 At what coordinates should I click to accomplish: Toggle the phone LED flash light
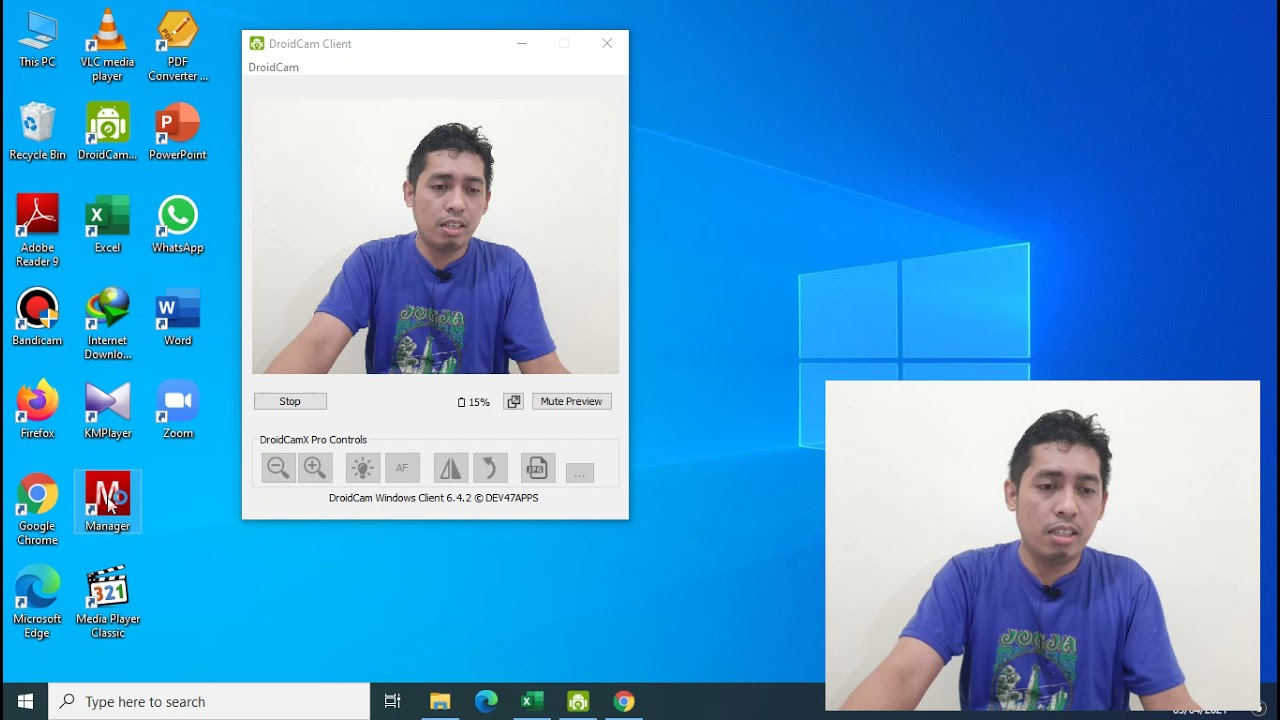362,468
